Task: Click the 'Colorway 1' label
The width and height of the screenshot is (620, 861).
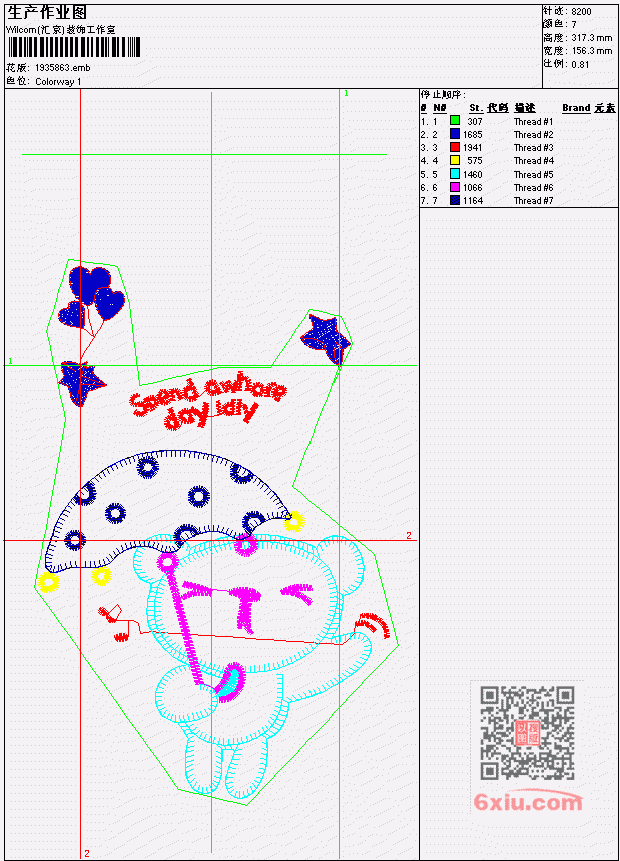Action: coord(58,82)
